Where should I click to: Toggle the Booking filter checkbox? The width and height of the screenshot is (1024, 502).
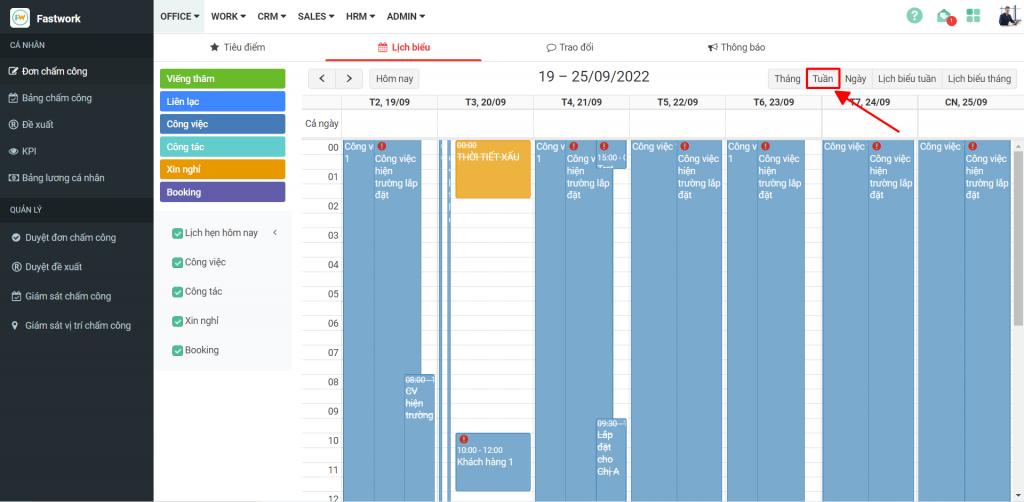pos(178,350)
